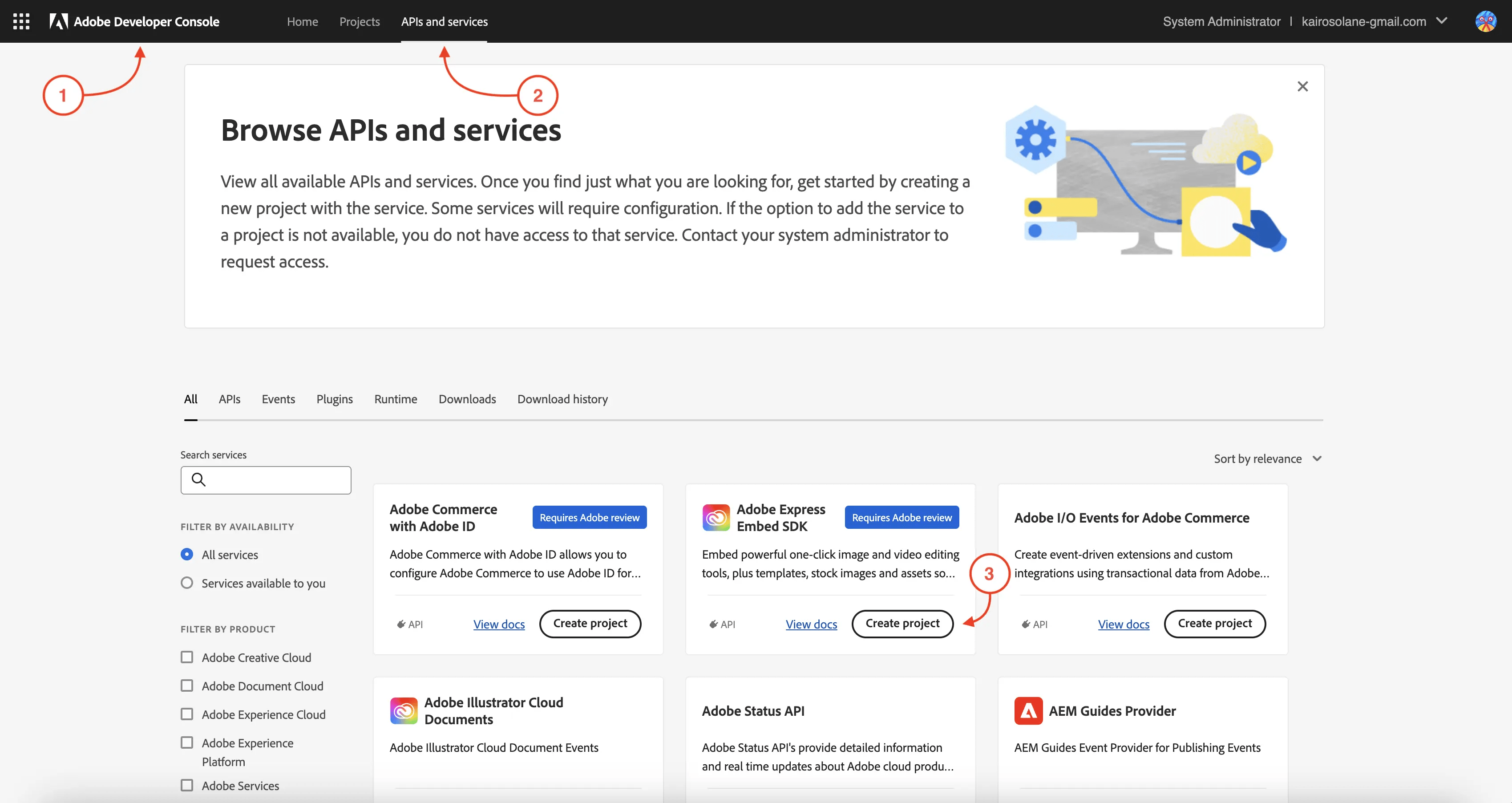Select the All services radio button

click(186, 554)
